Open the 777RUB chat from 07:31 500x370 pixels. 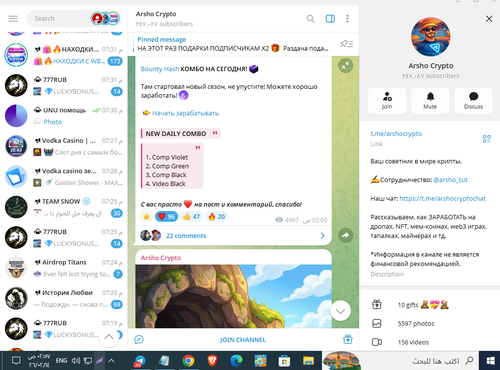click(x=63, y=85)
